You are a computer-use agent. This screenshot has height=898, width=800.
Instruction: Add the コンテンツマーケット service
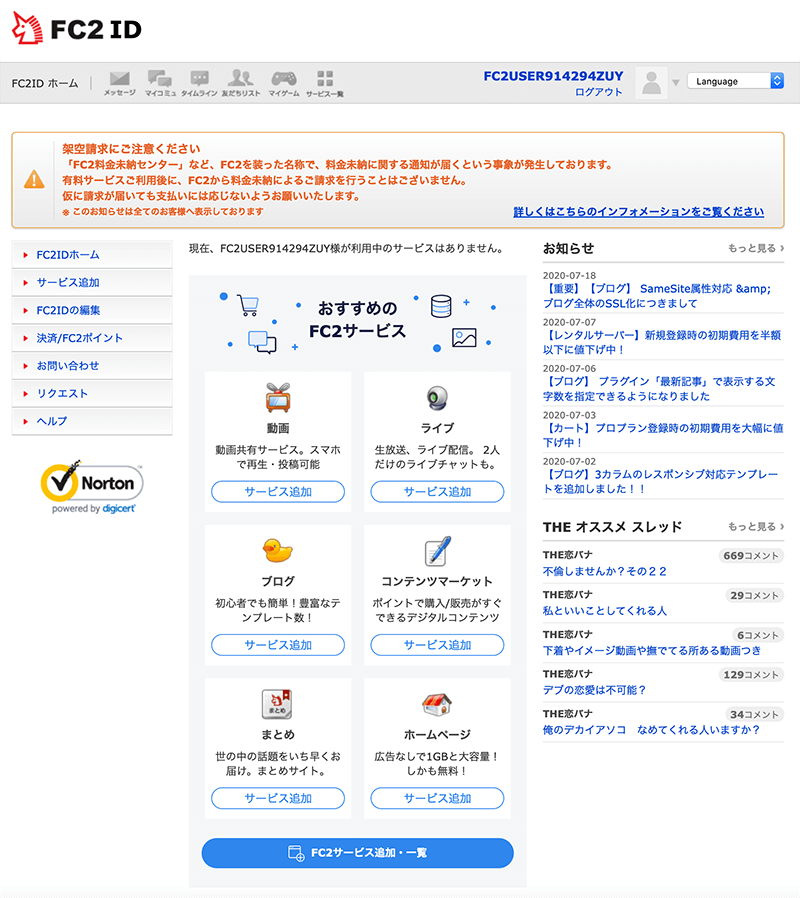(438, 645)
